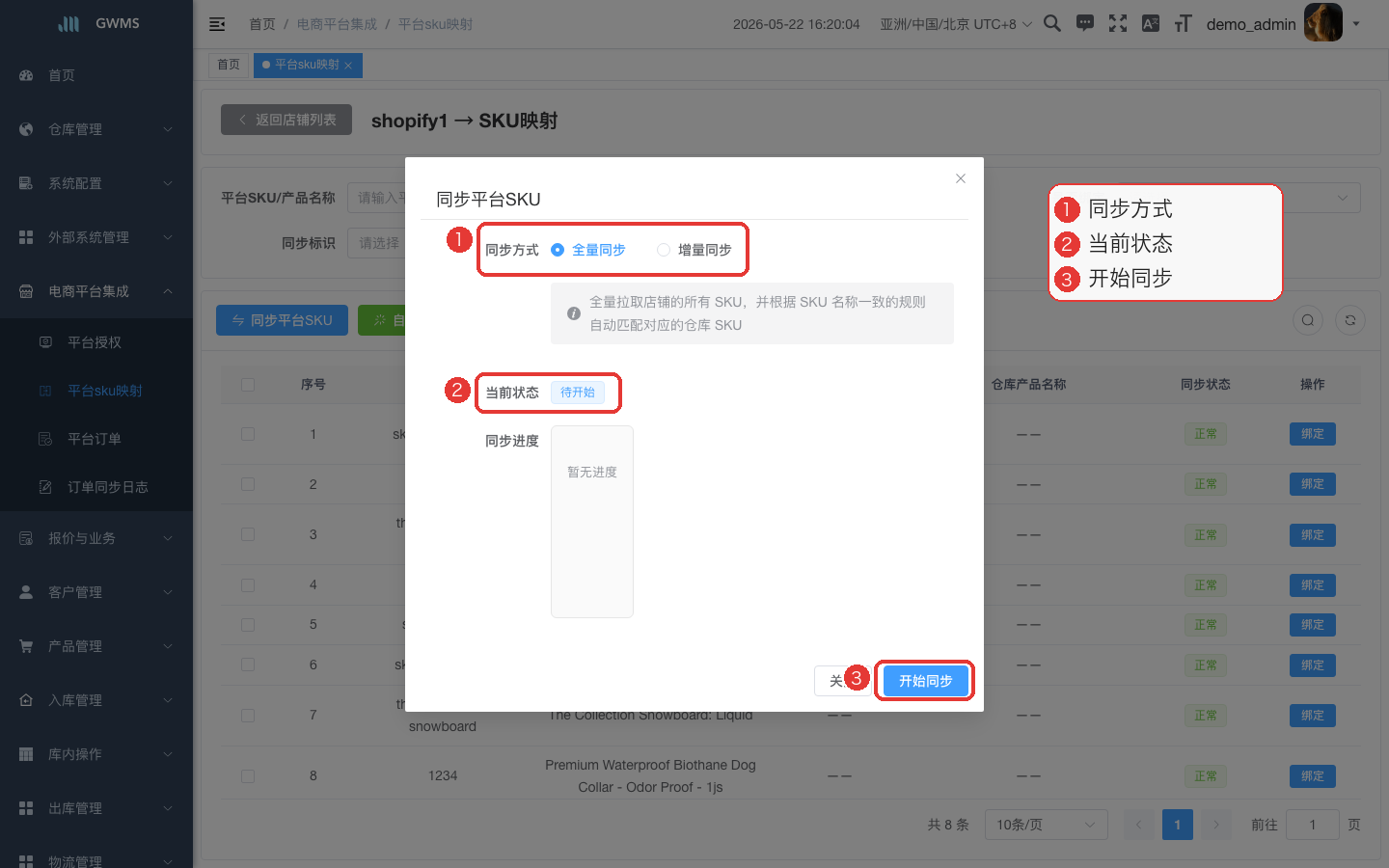
Task: Click the 返回店铺列表 back button
Action: 286,120
